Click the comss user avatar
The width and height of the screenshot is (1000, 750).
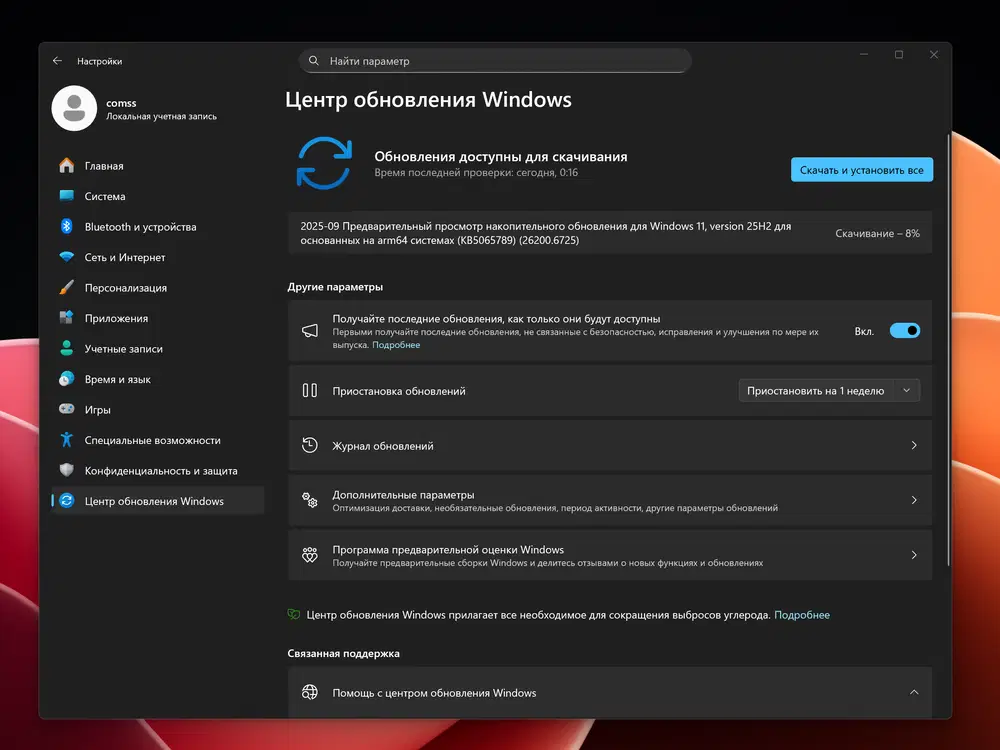(74, 108)
